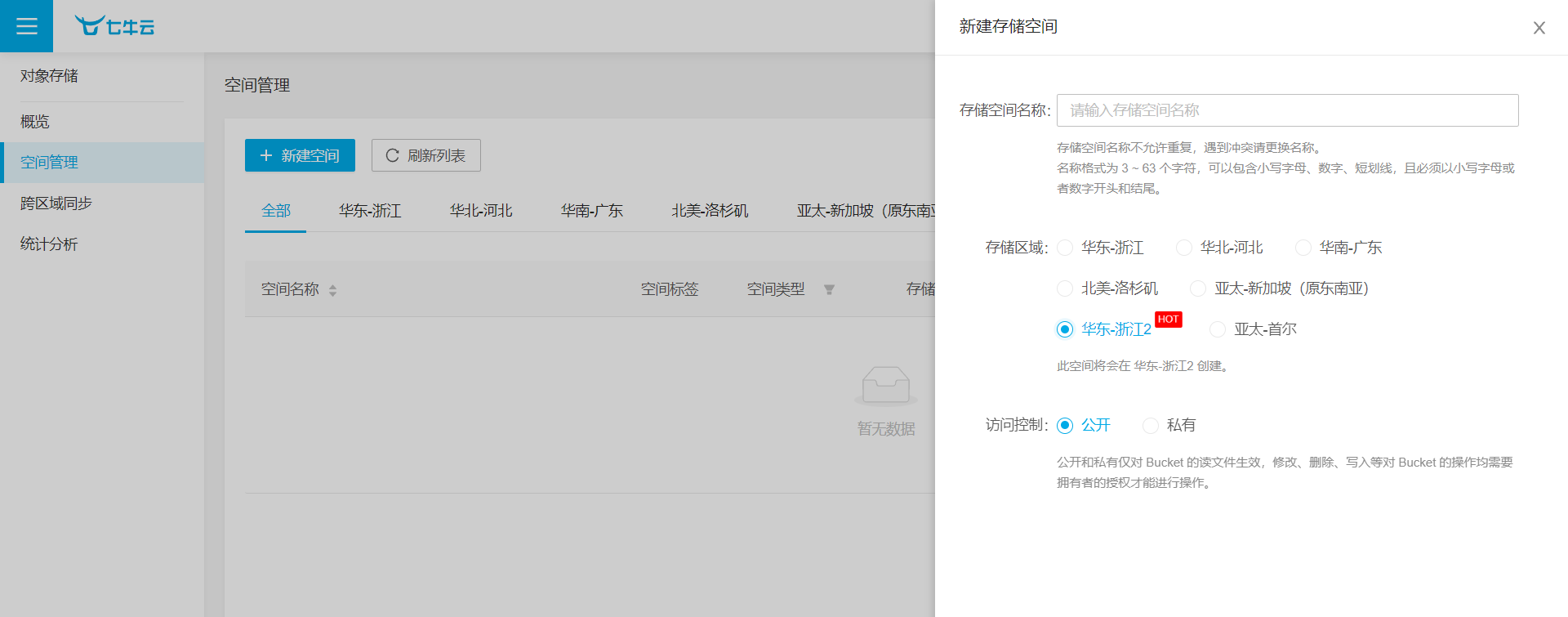
Task: Close the 新建存储空间 panel
Action: 1539,28
